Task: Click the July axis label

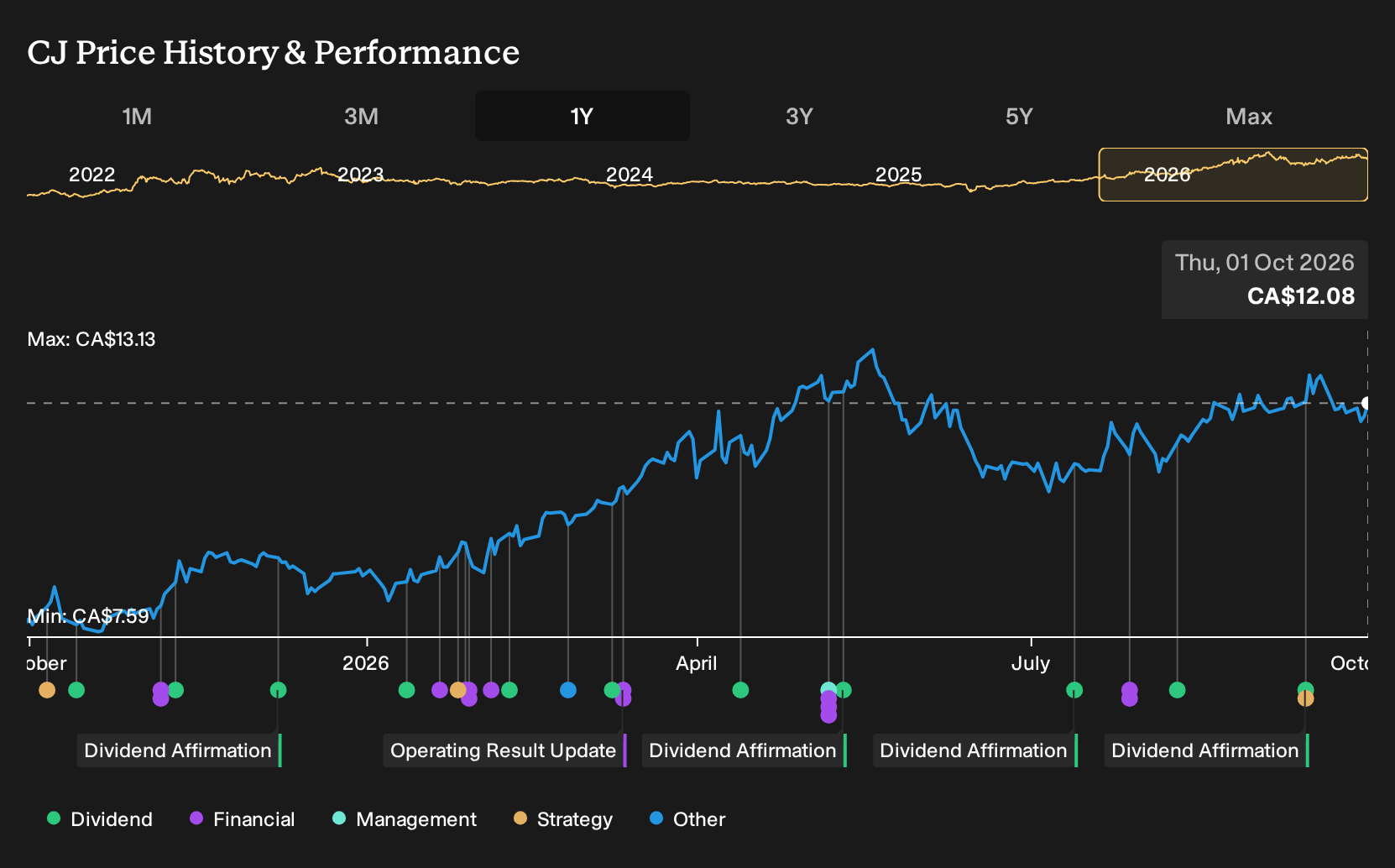Action: tap(1031, 663)
